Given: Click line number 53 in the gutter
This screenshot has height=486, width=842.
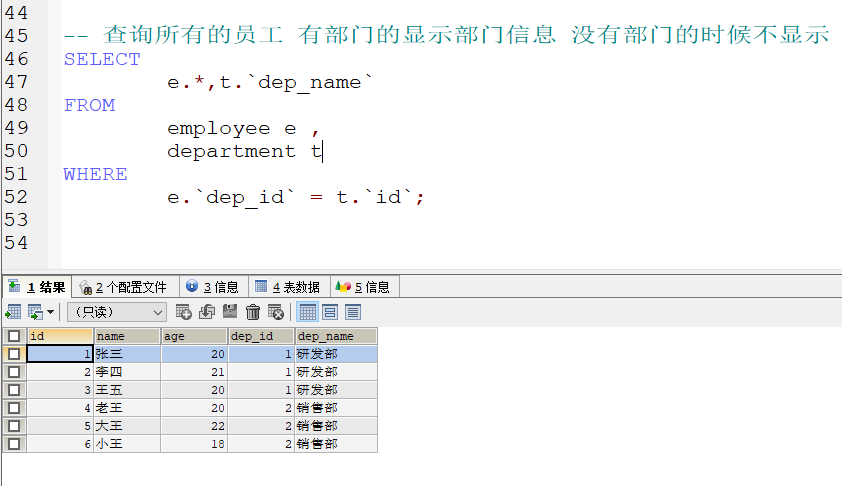Looking at the screenshot, I should (16, 220).
